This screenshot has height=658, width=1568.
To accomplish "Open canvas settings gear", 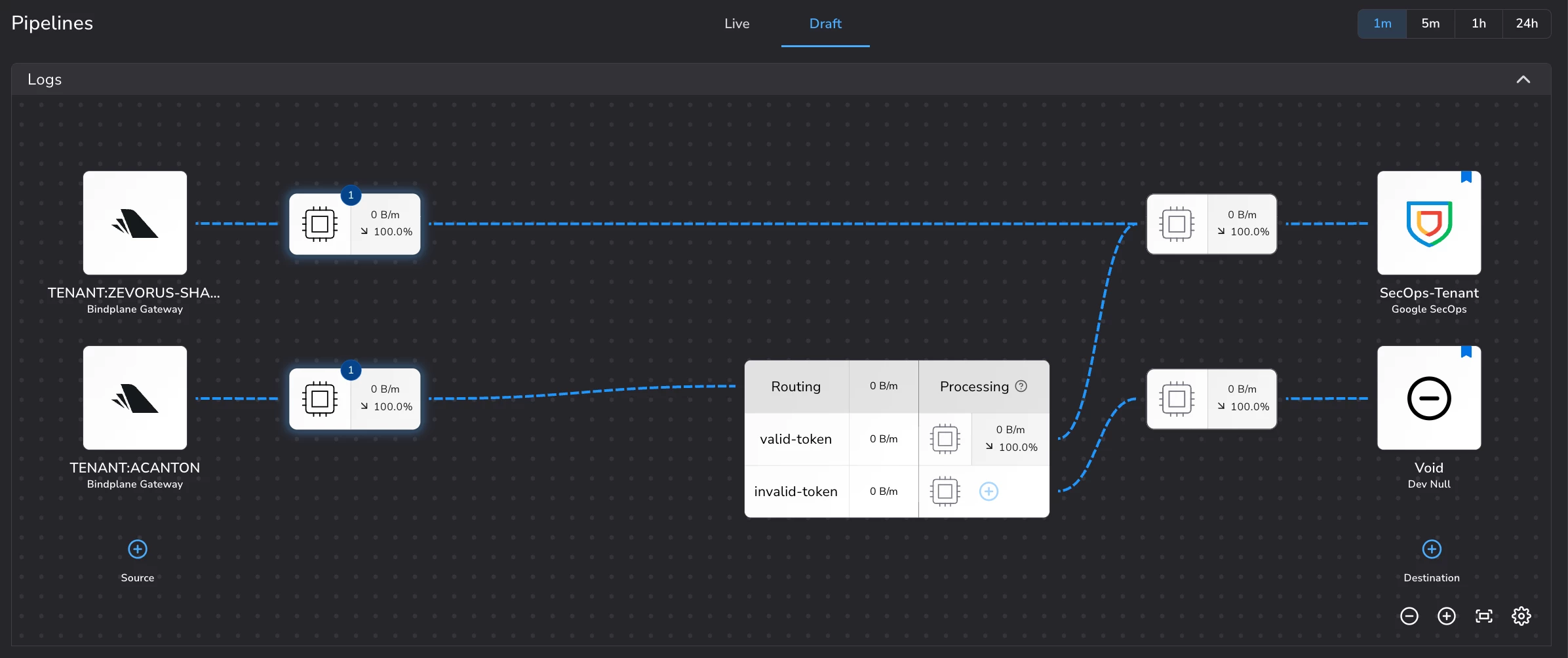I will 1521,616.
